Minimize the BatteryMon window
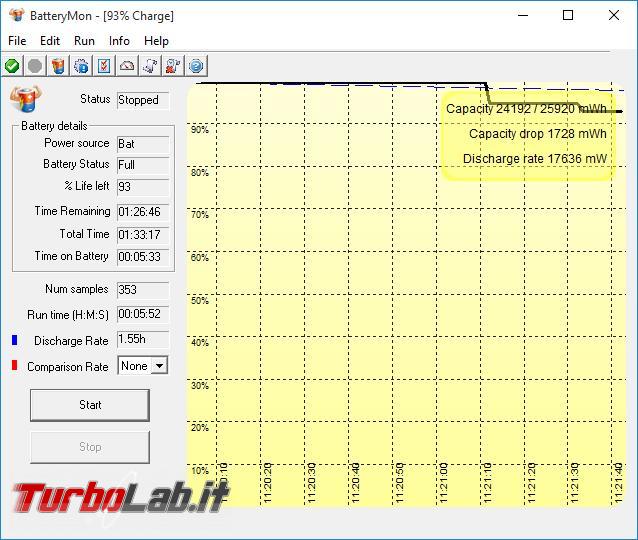This screenshot has width=638, height=540. 523,15
